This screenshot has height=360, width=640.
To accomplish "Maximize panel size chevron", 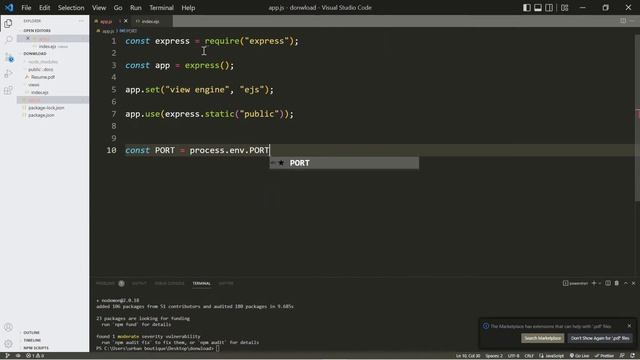I will pyautogui.click(x=626, y=283).
